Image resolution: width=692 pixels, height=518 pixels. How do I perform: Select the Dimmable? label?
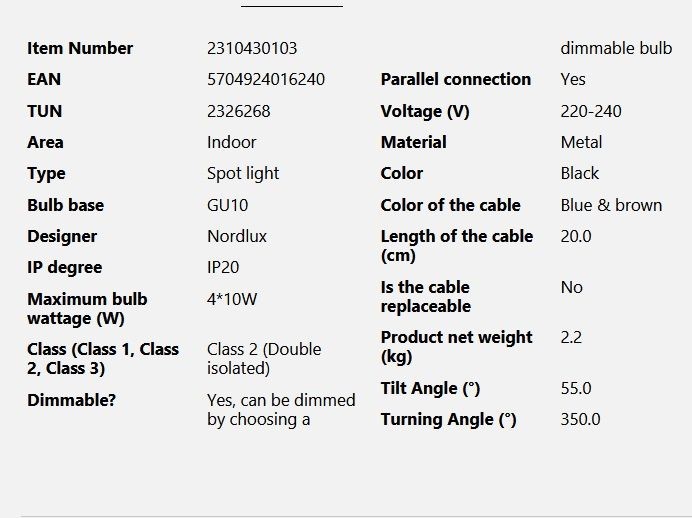click(x=71, y=400)
